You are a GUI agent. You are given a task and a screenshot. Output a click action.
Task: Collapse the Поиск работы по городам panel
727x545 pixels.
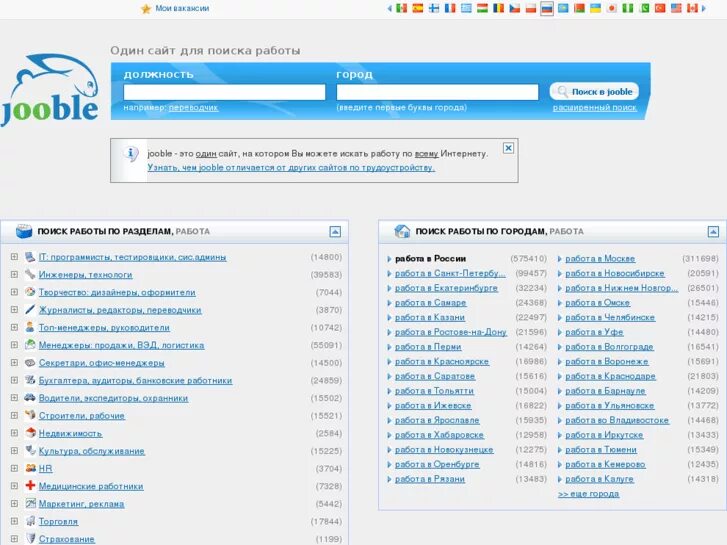point(713,231)
